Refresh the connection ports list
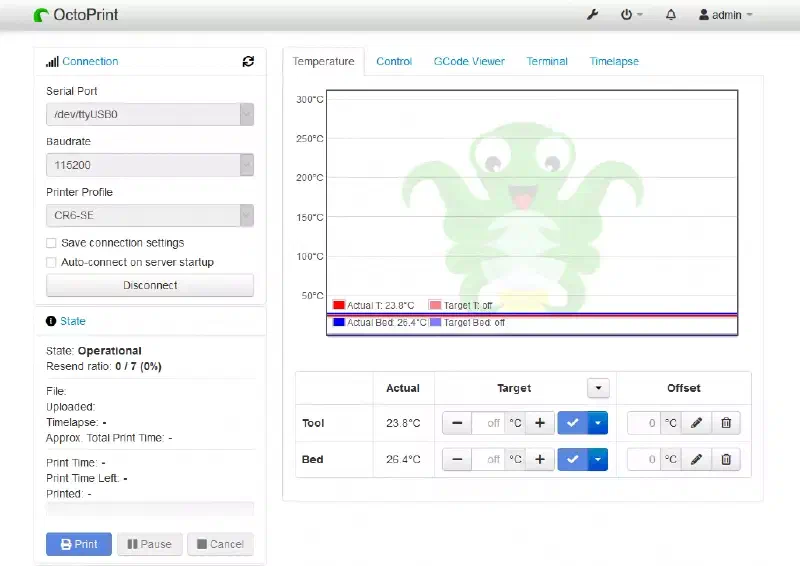 [x=248, y=61]
